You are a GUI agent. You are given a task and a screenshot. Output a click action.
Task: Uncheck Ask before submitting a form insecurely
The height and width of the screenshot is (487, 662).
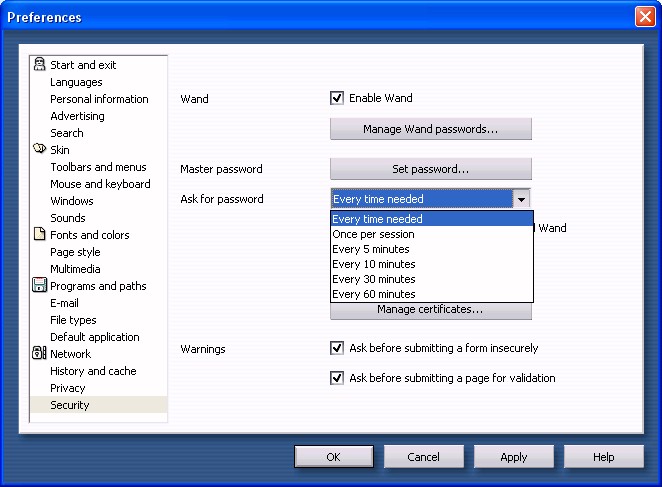tap(337, 348)
